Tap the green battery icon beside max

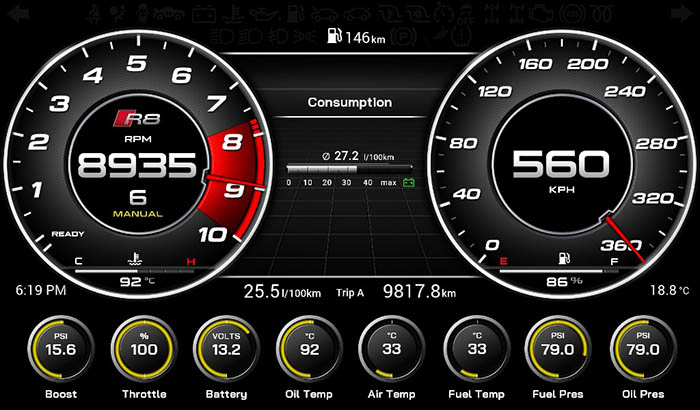[408, 182]
